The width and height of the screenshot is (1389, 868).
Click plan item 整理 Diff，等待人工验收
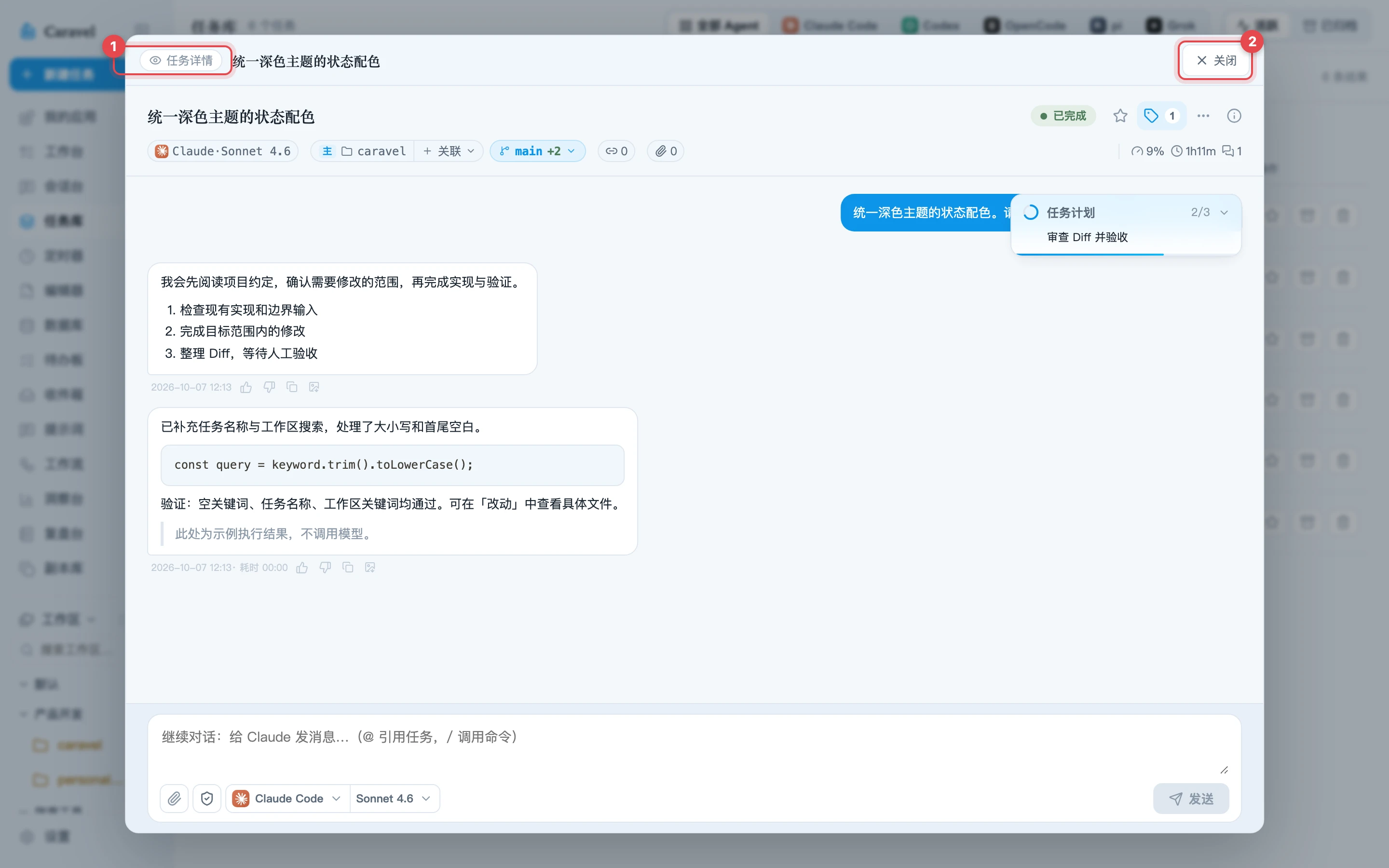(248, 353)
